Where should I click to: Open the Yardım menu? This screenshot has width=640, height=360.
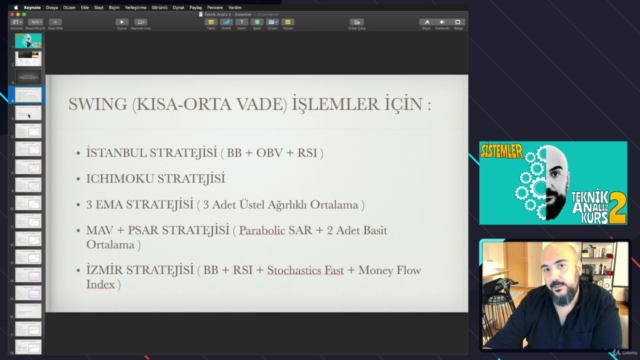235,7
